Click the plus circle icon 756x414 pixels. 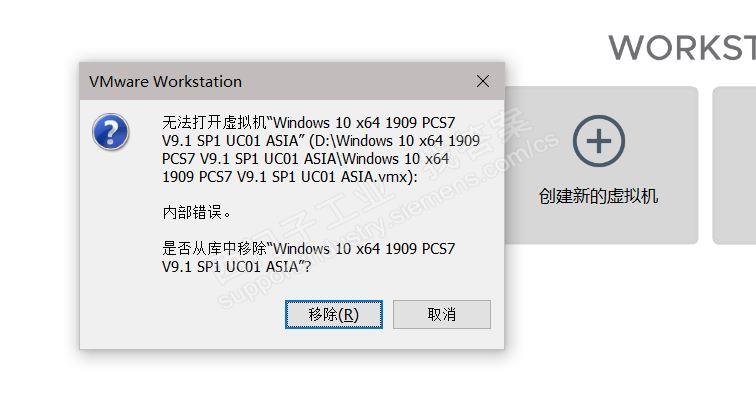click(598, 141)
